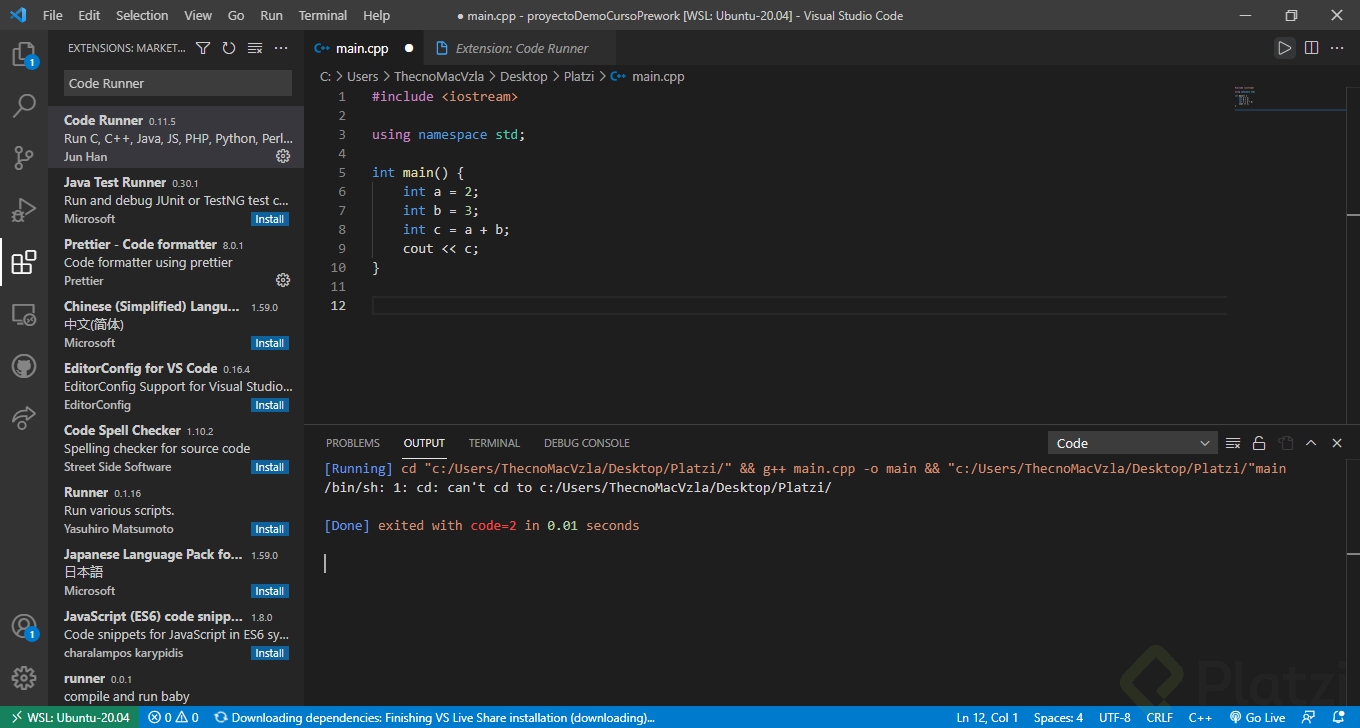Close the bottom panel
Viewport: 1360px width, 728px height.
click(x=1337, y=443)
